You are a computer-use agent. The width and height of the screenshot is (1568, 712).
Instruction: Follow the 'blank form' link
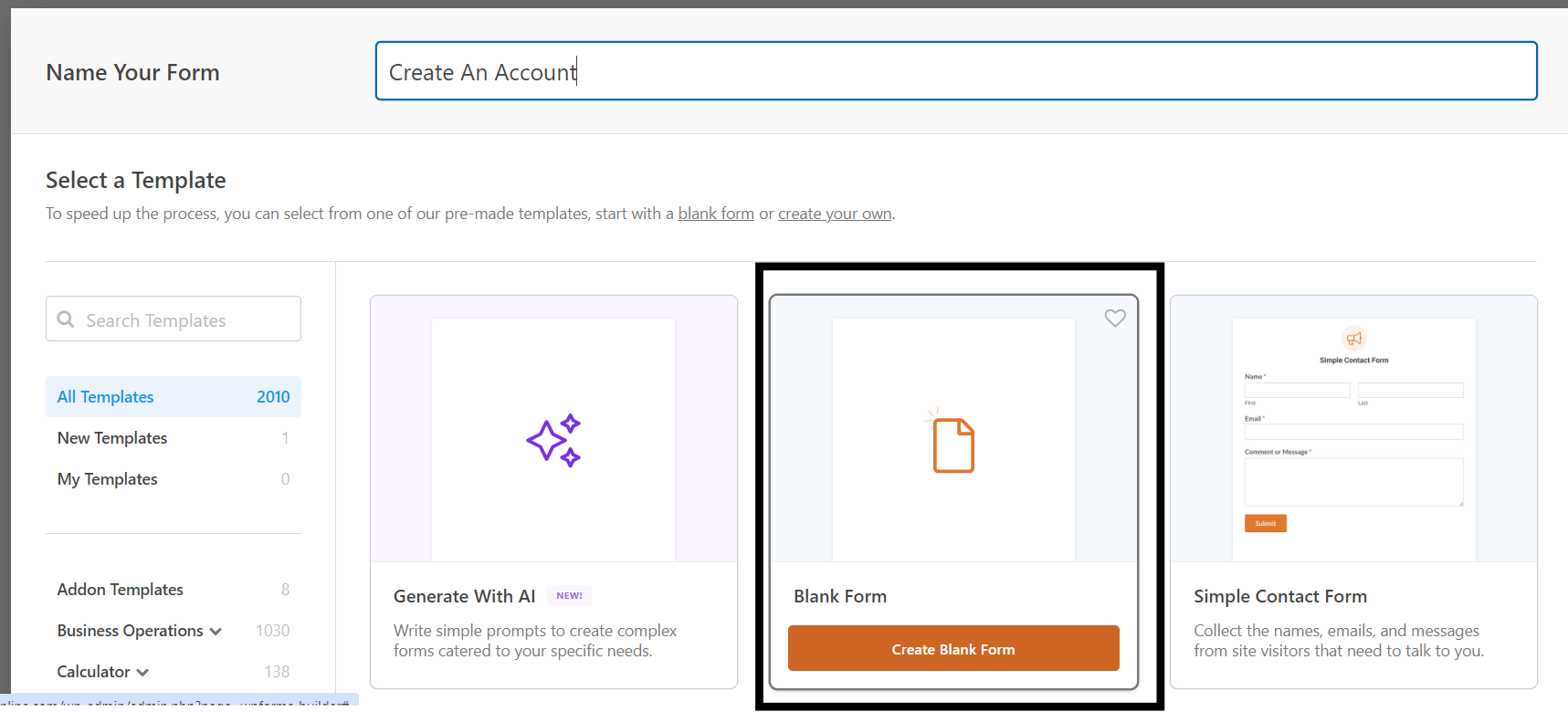coord(716,214)
